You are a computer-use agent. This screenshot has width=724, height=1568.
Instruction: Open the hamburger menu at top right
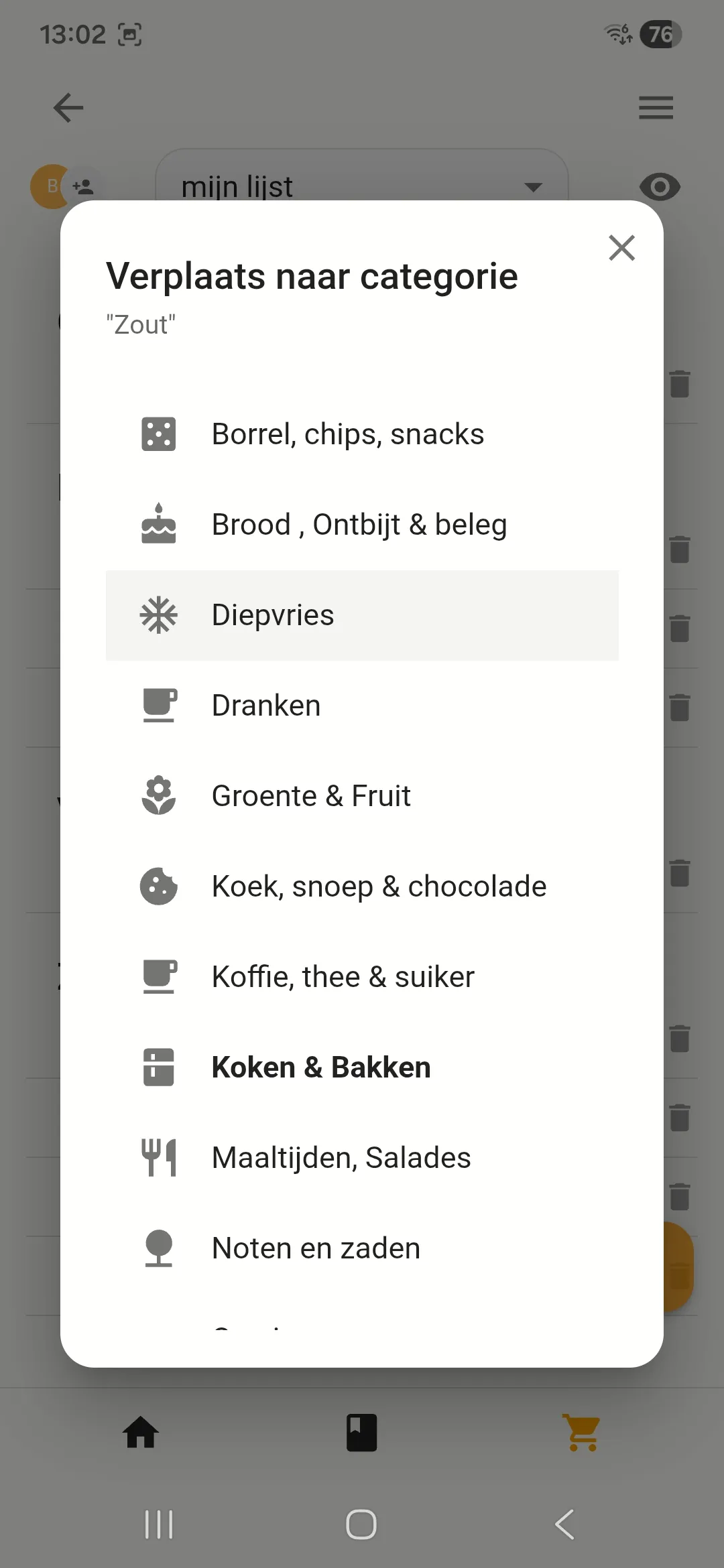coord(656,108)
